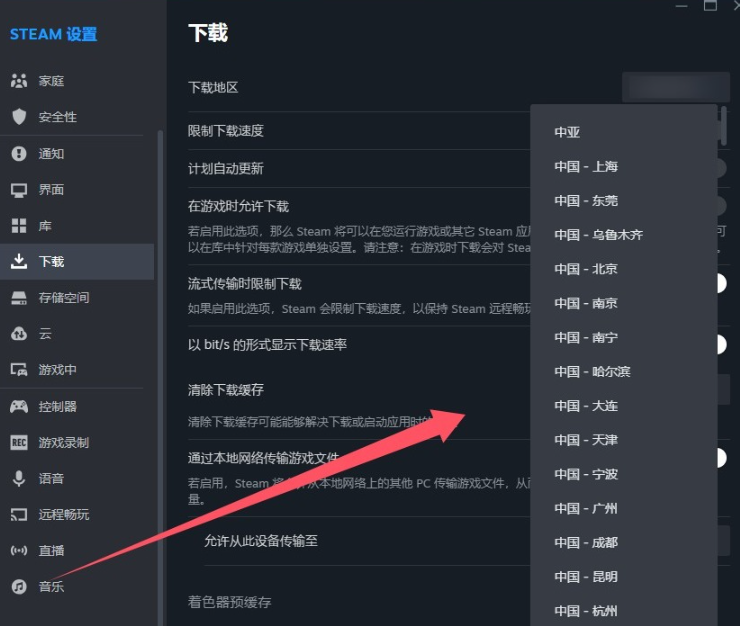740x626 pixels.
Task: Choose 中国 - 哈尔滨 download region
Action: [623, 372]
